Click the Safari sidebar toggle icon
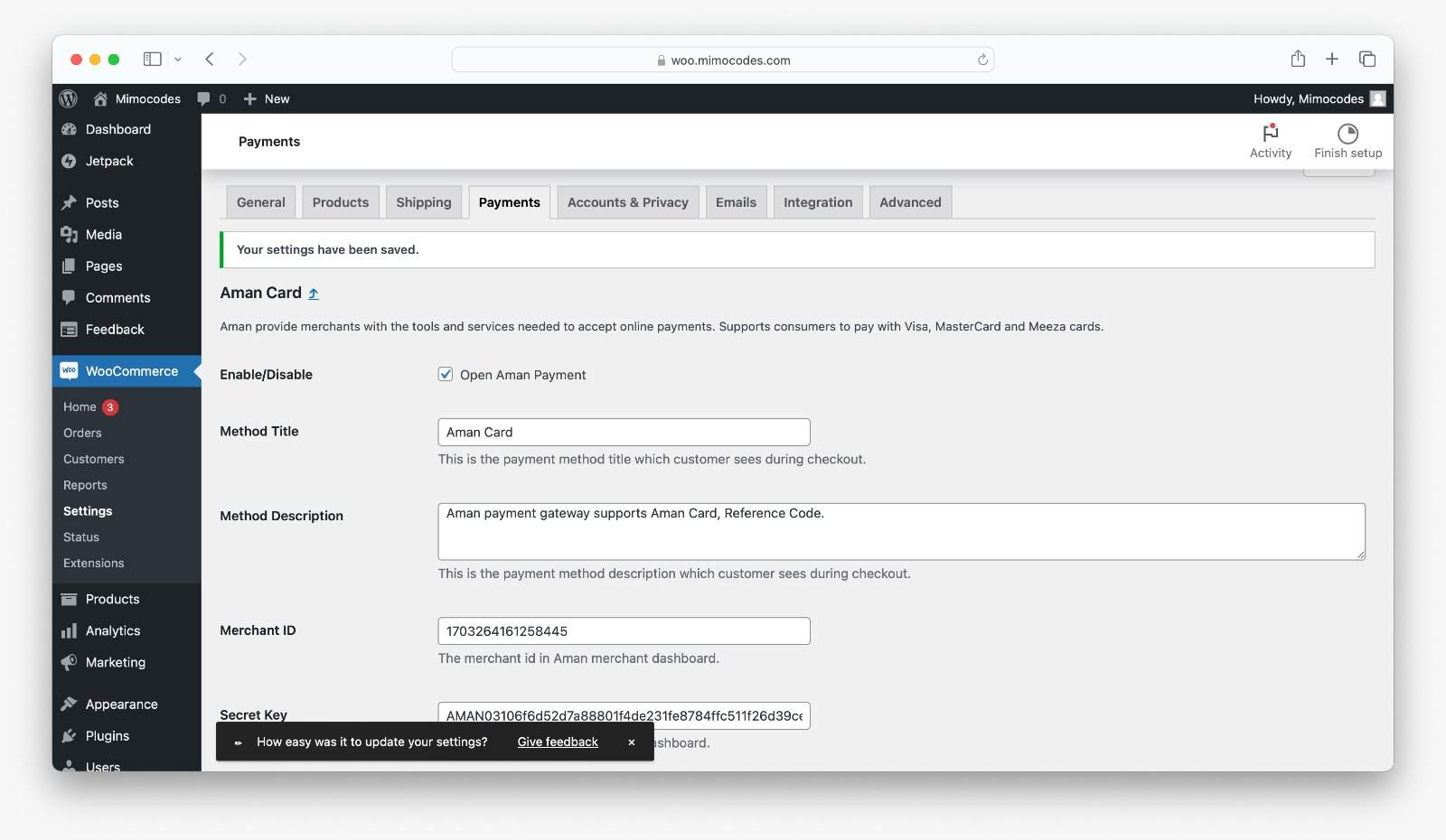Image resolution: width=1446 pixels, height=840 pixels. (153, 59)
